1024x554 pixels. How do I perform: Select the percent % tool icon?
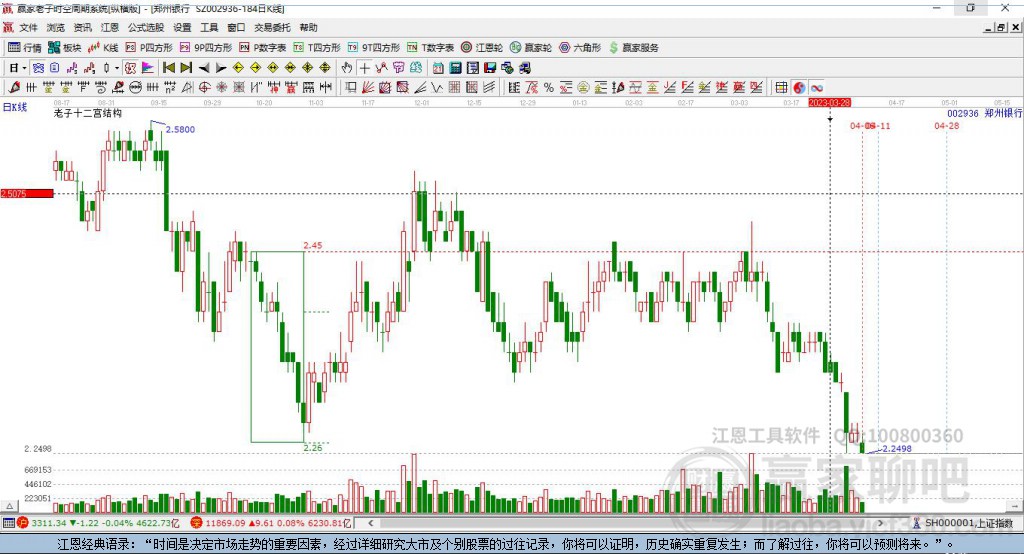coord(549,88)
